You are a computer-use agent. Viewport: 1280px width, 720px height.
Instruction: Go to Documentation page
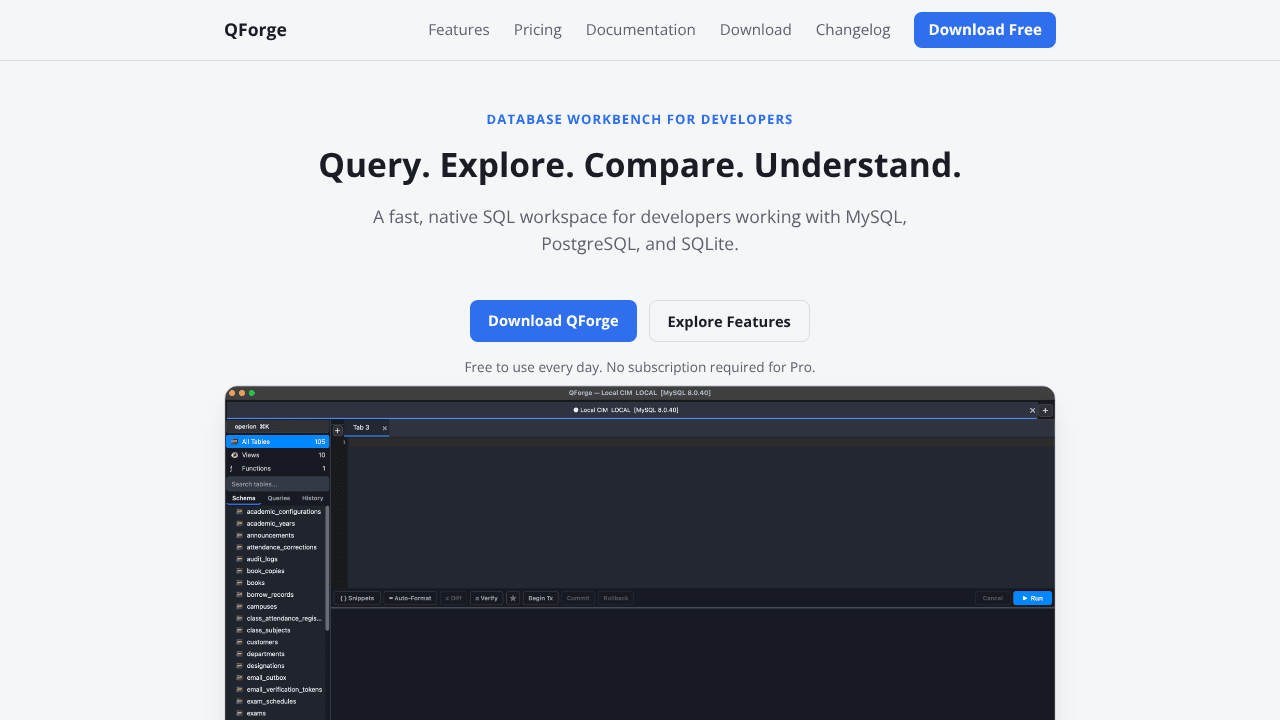click(641, 30)
